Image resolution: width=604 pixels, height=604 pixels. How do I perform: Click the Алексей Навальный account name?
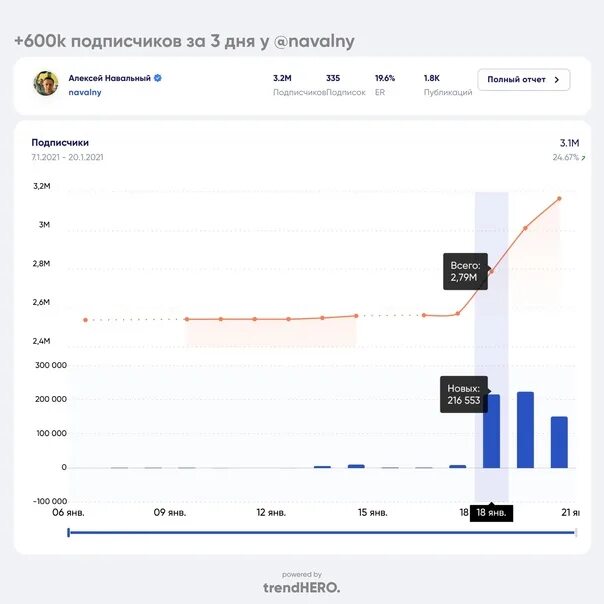109,78
